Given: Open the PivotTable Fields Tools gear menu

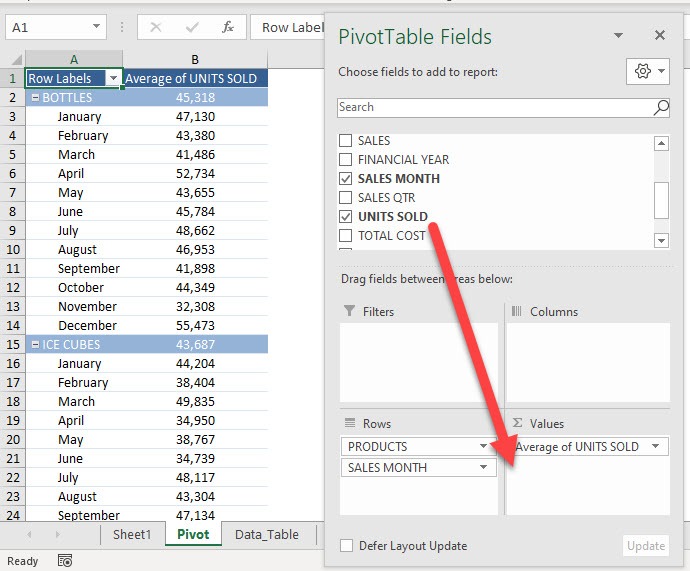Looking at the screenshot, I should tap(648, 71).
